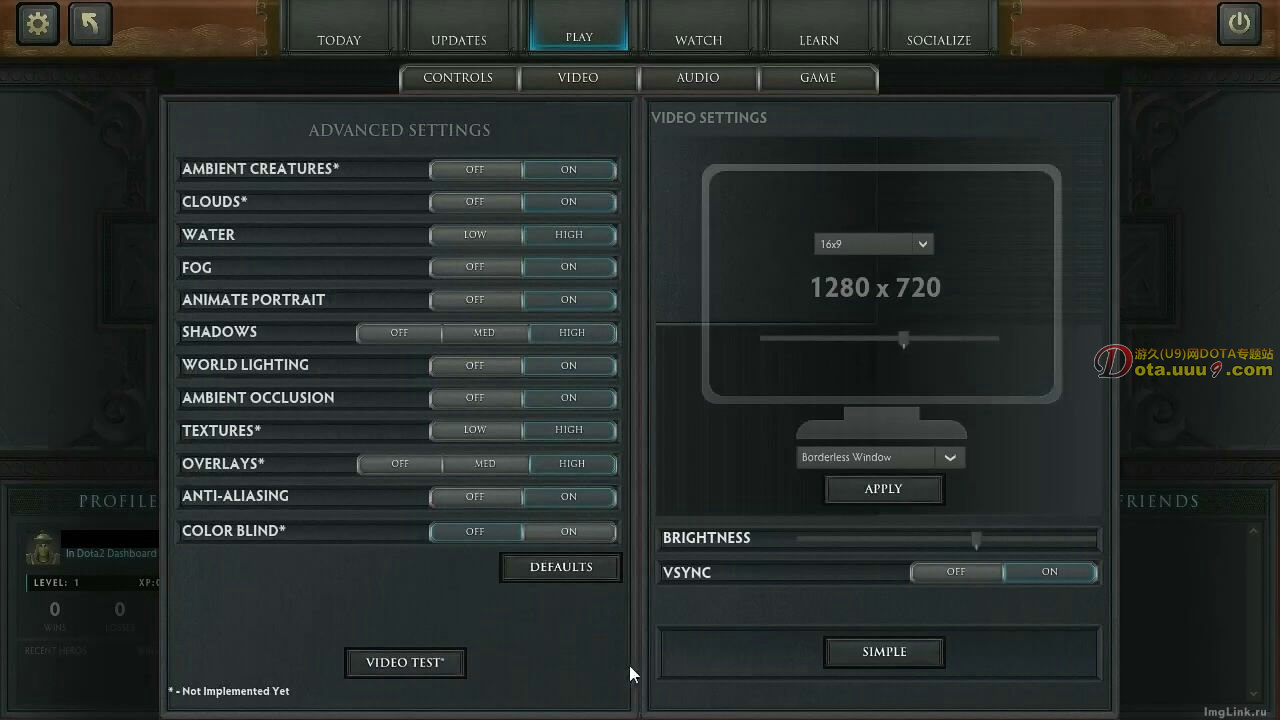This screenshot has width=1280, height=720.
Task: Enable Anti-Aliasing
Action: point(569,497)
